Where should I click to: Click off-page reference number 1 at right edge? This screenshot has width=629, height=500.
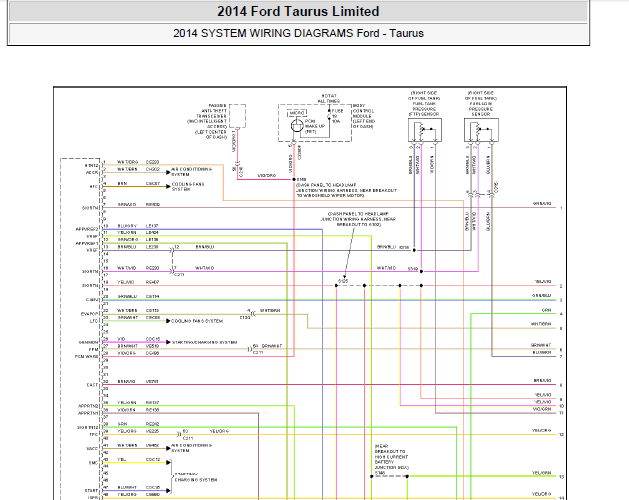point(561,208)
